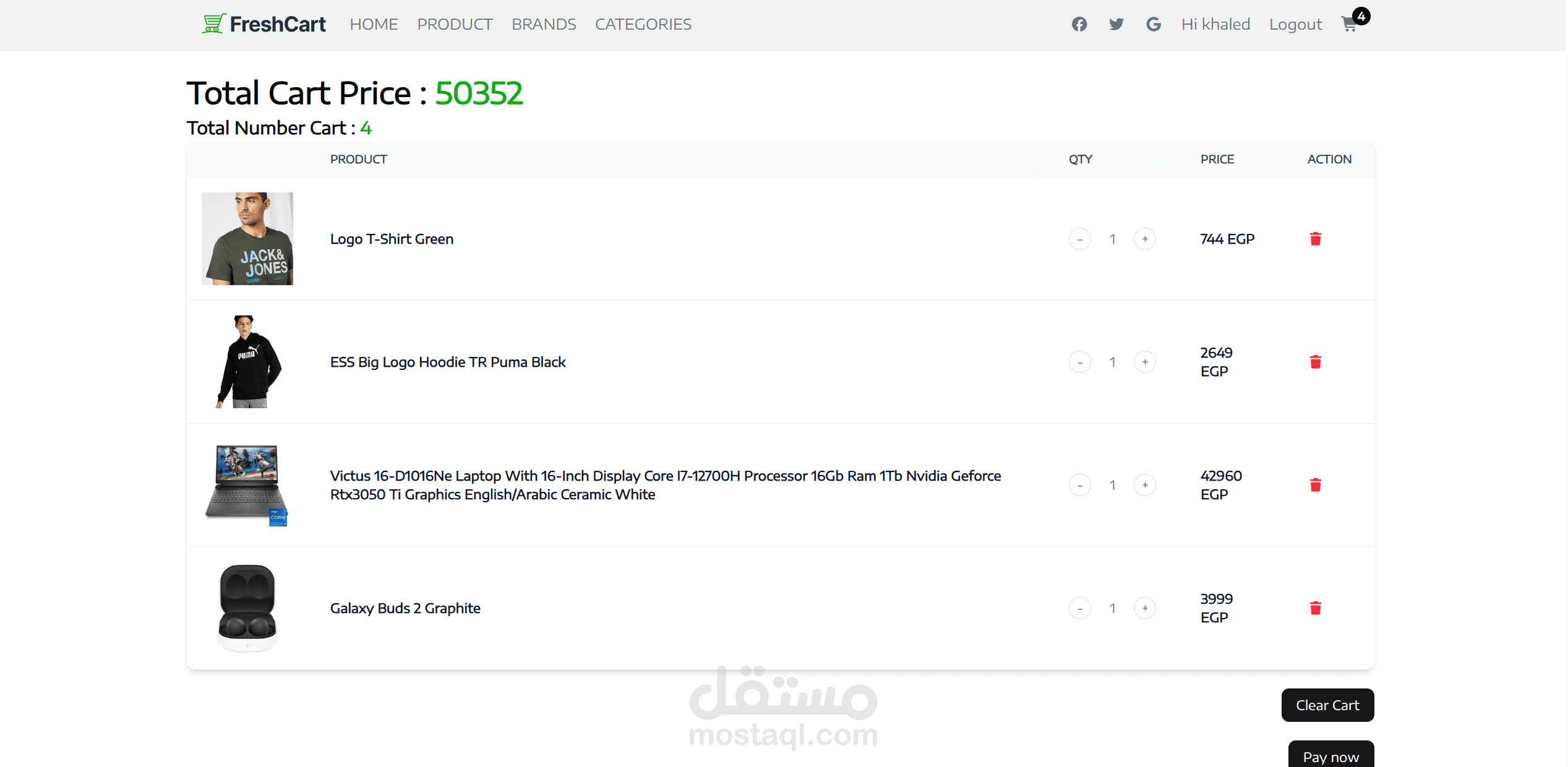Open the Facebook social icon

[1079, 24]
